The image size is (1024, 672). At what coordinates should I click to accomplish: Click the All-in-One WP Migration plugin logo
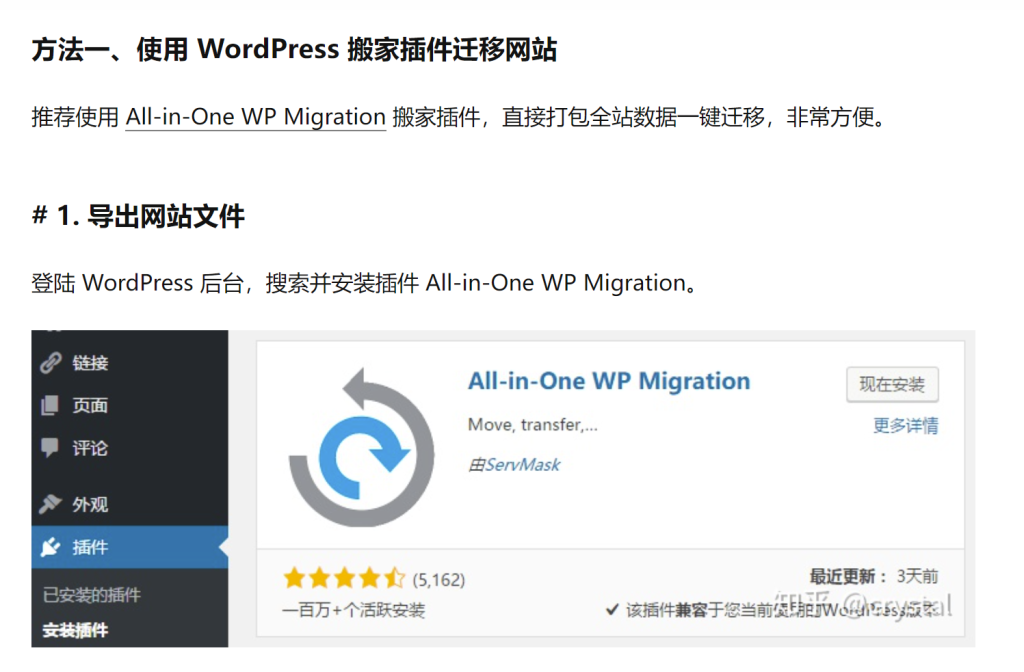[360, 449]
